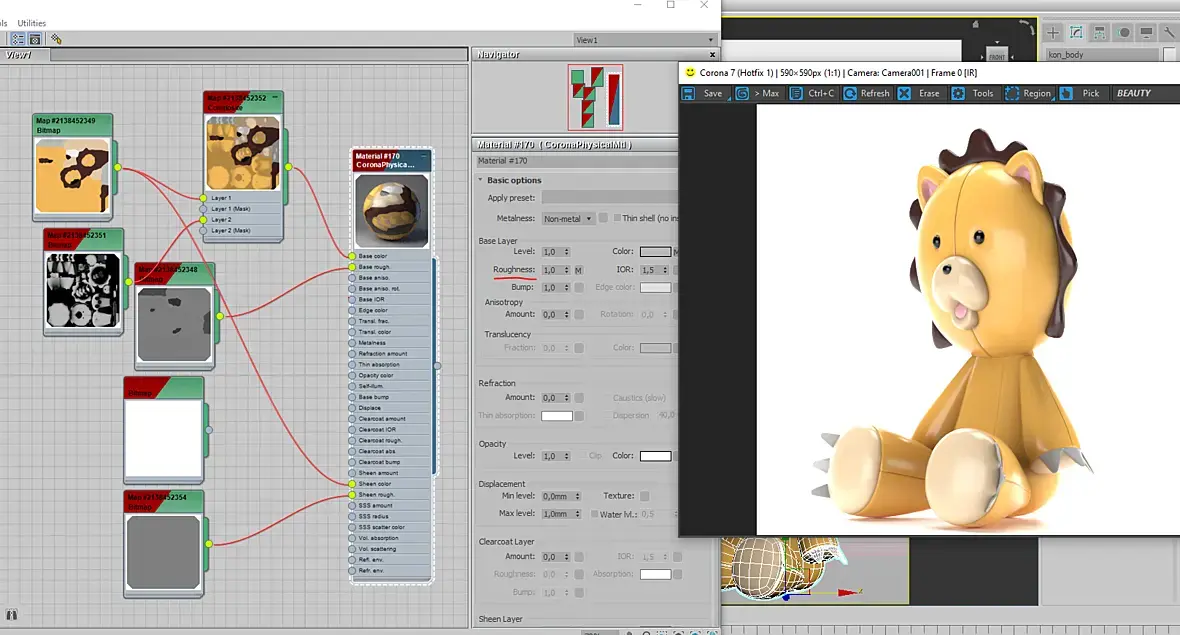Activate the Region render selection icon
This screenshot has height=635, width=1180.
click(x=1012, y=93)
